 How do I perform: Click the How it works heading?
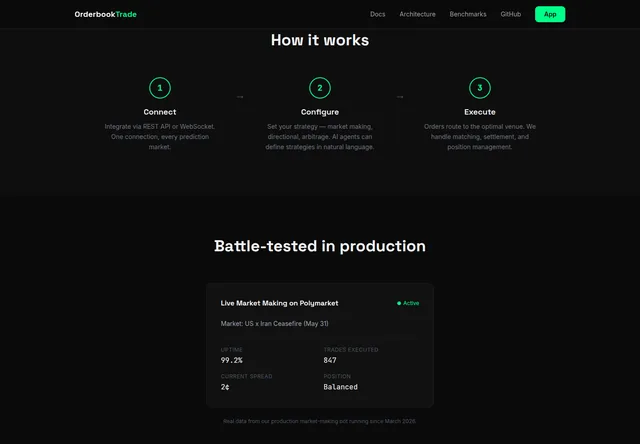(x=320, y=40)
